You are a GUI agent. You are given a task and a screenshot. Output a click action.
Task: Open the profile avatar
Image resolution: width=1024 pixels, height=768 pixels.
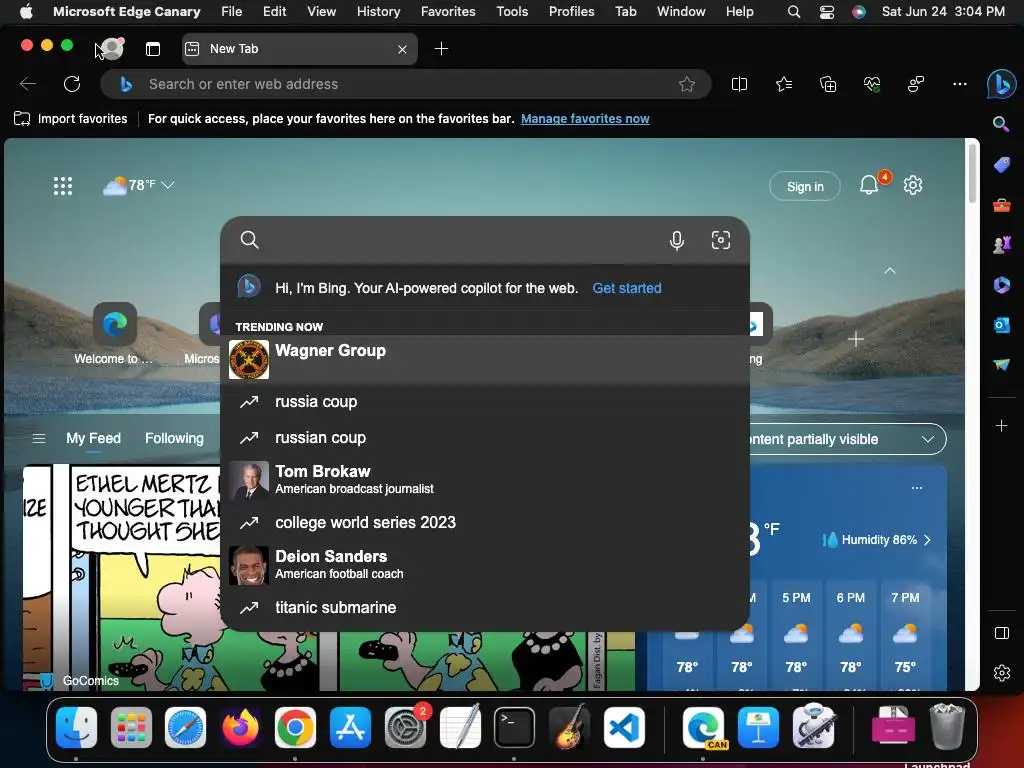point(112,48)
